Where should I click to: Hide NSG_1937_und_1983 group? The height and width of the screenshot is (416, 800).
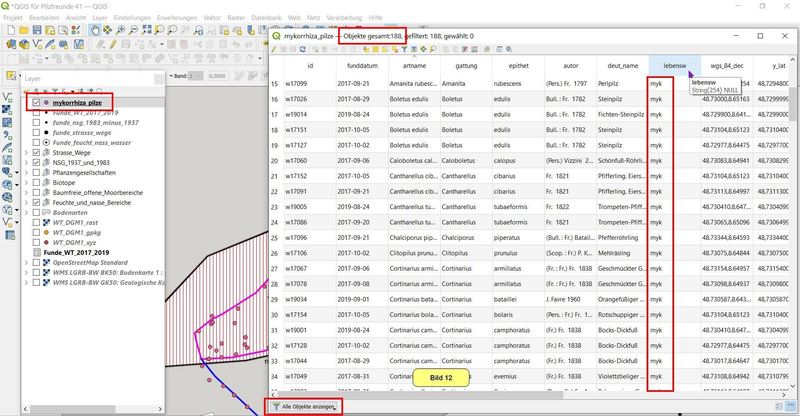coord(36,162)
